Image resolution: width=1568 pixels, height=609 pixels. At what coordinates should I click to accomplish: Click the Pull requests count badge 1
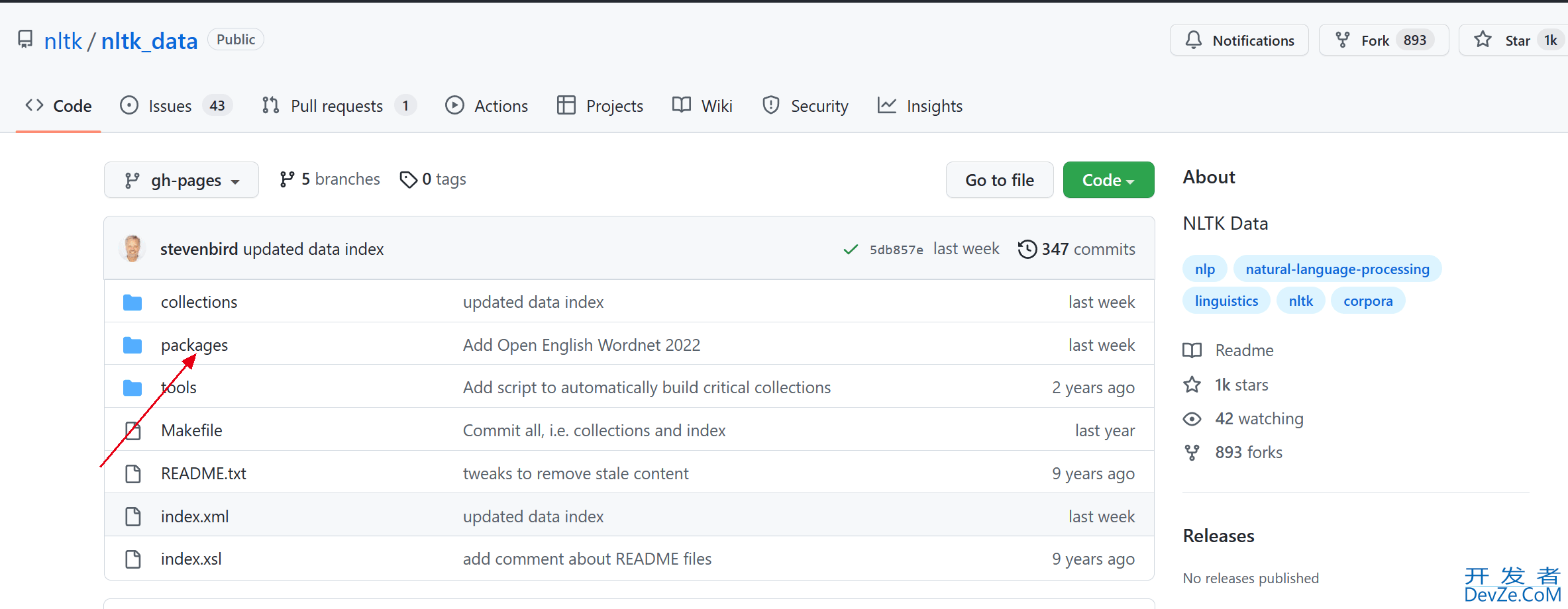pos(405,106)
